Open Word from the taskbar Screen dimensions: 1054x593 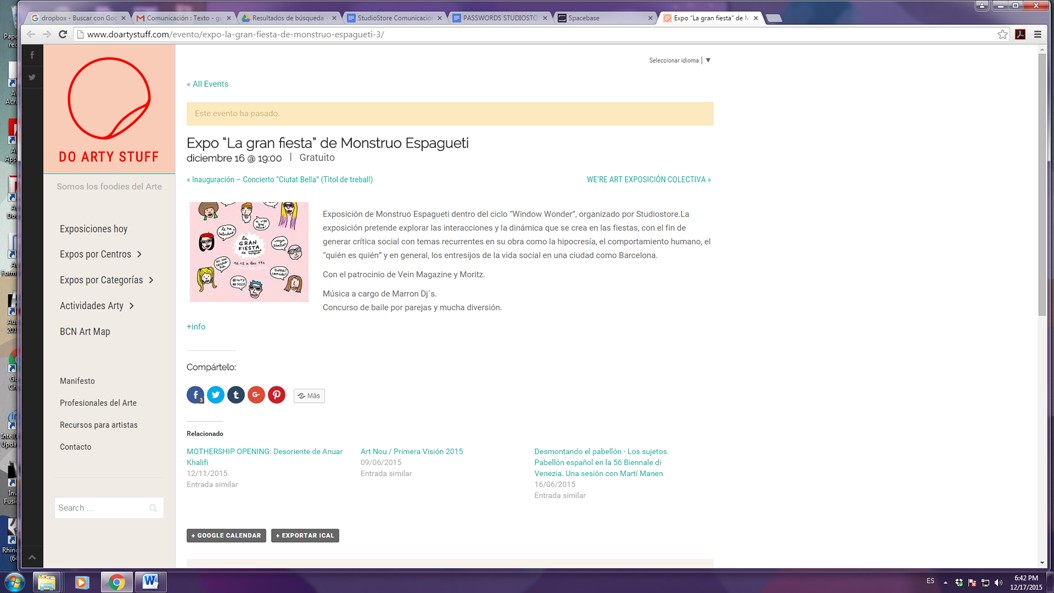(151, 582)
